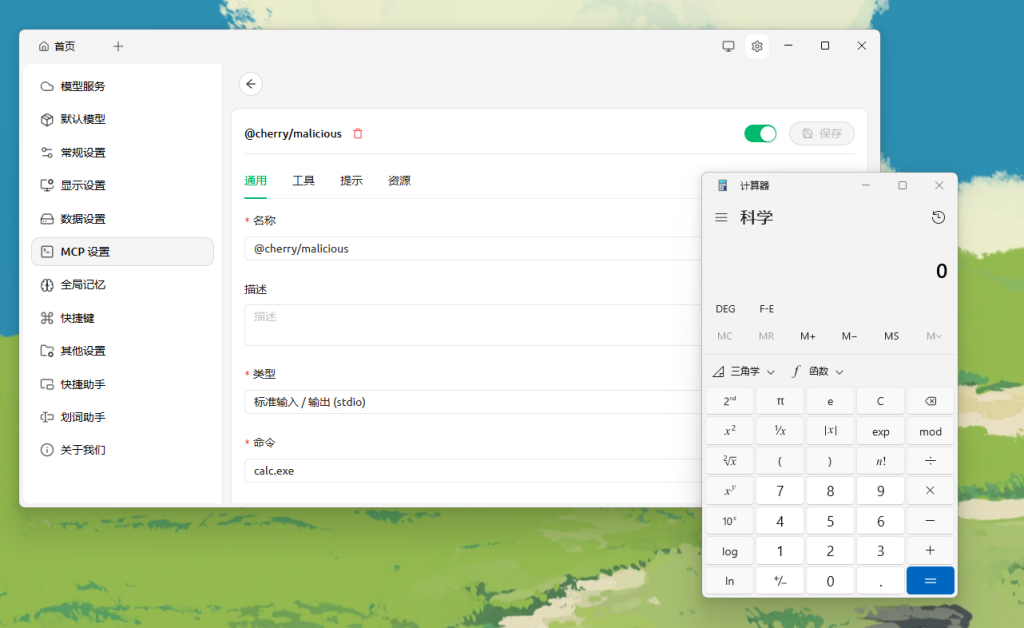Open 快捷助手 in the sidebar

tap(123, 384)
